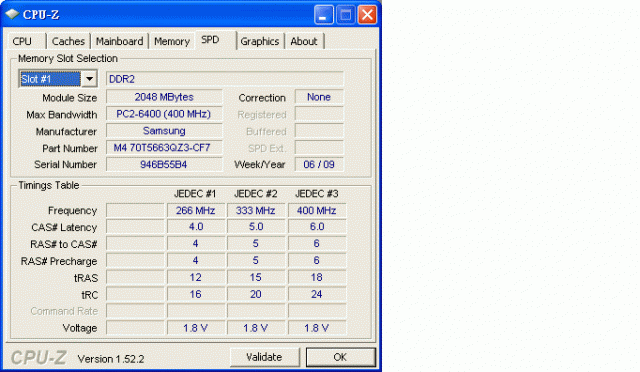
Task: Click the Slot #1 combo box text
Action: pyautogui.click(x=50, y=79)
